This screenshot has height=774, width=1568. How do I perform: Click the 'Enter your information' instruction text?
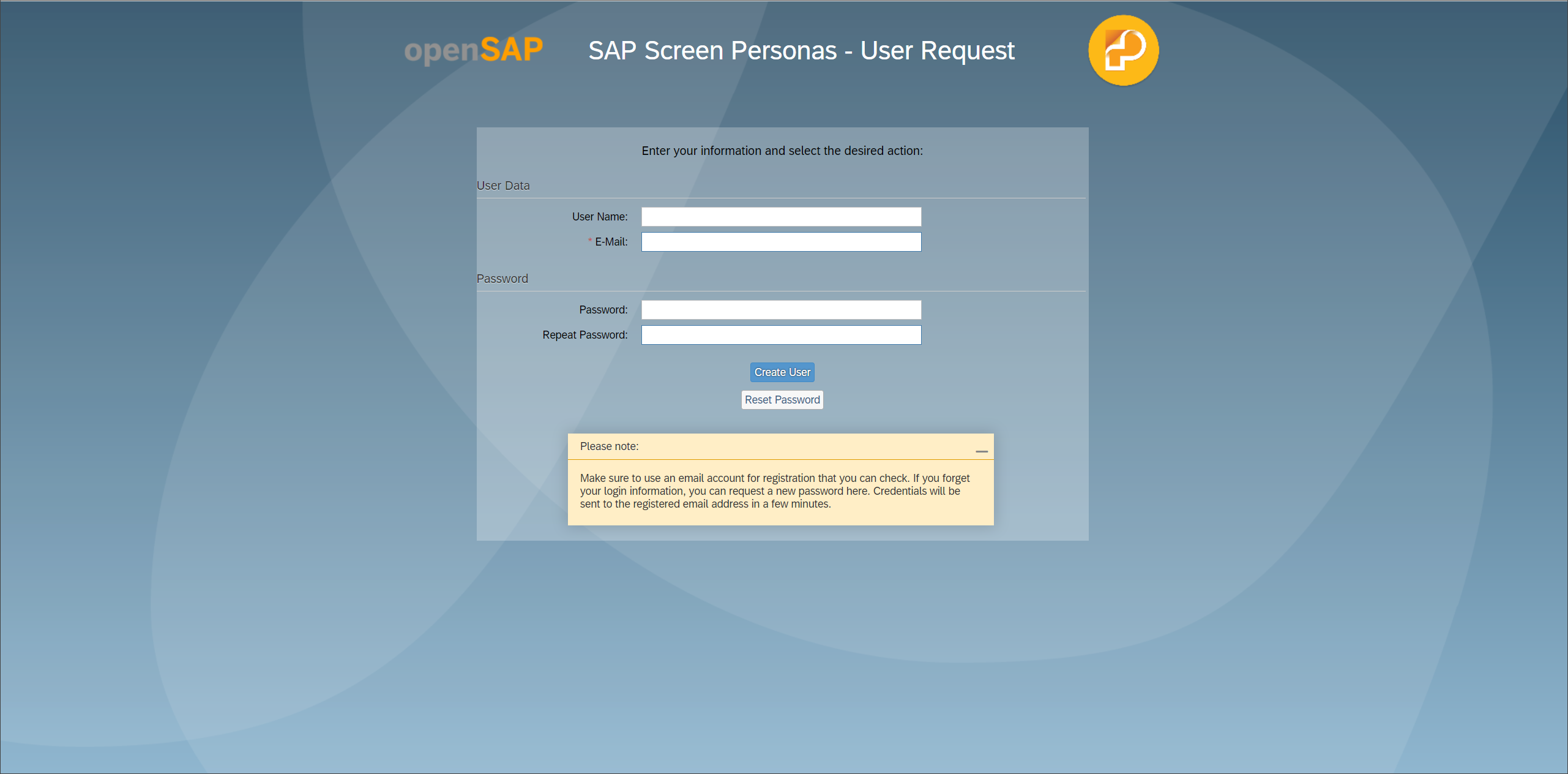point(782,151)
